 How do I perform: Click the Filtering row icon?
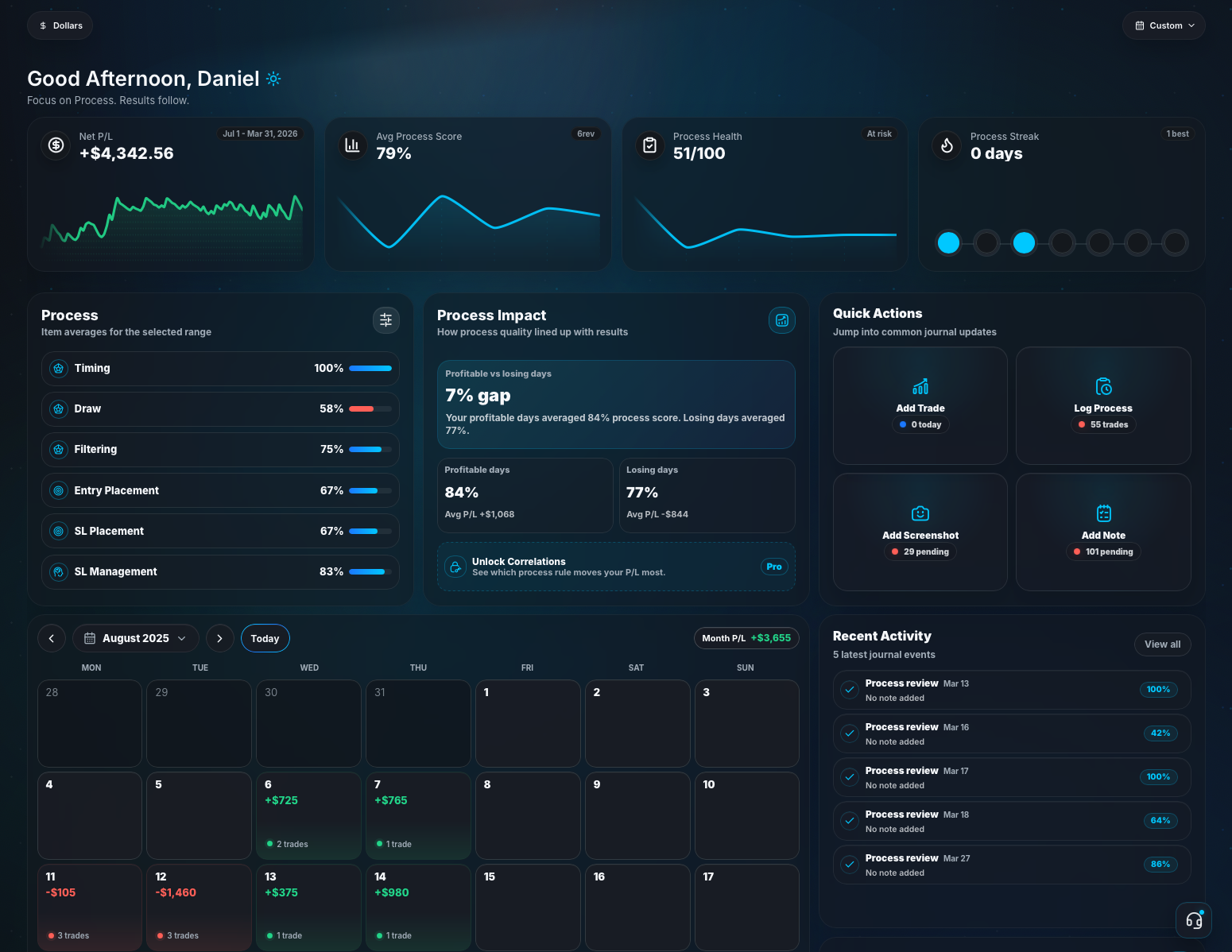[x=59, y=450]
